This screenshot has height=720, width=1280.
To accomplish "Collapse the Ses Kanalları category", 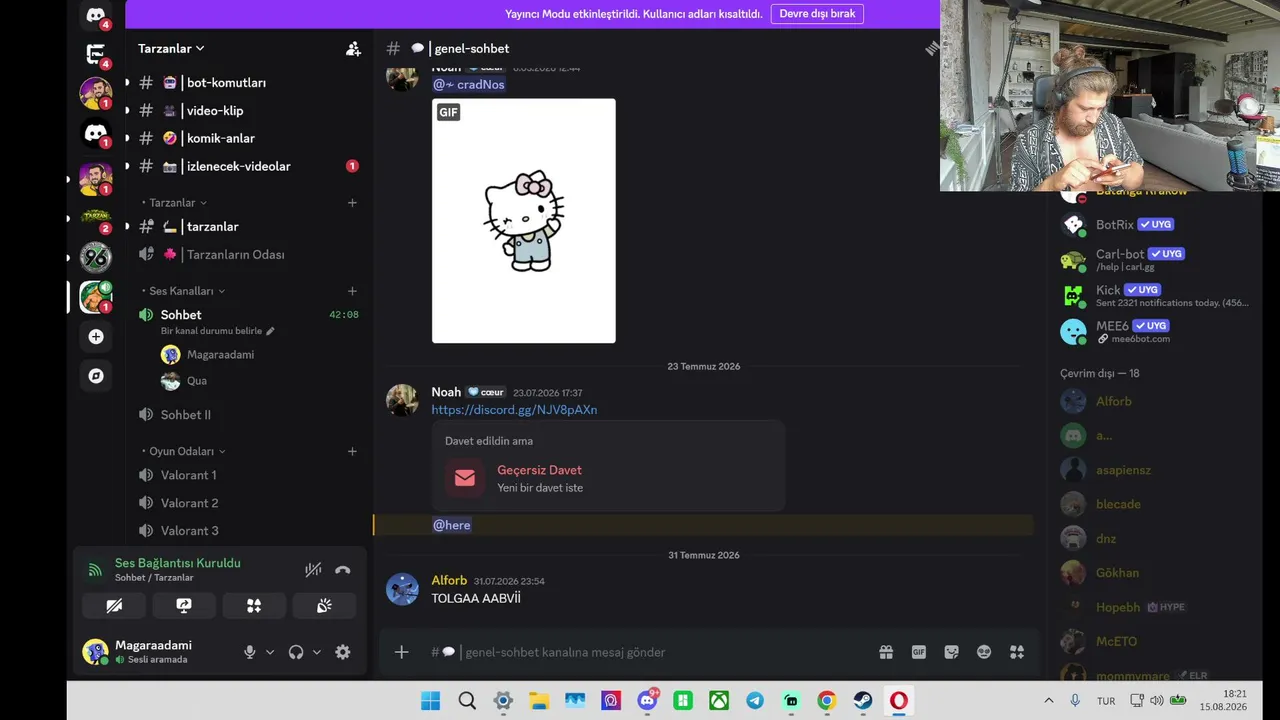I will click(x=187, y=291).
